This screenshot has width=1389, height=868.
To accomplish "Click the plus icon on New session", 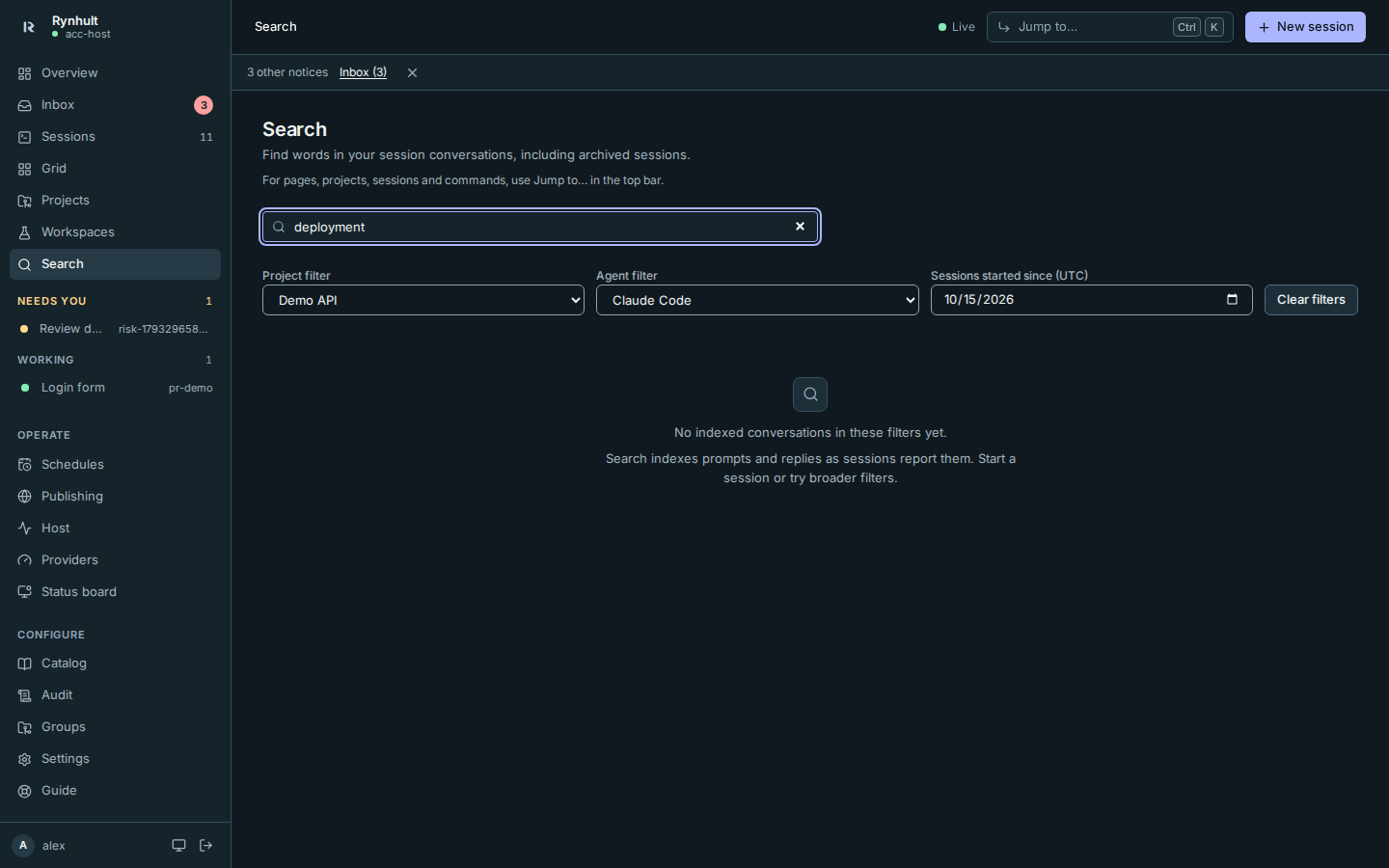I will click(1264, 27).
